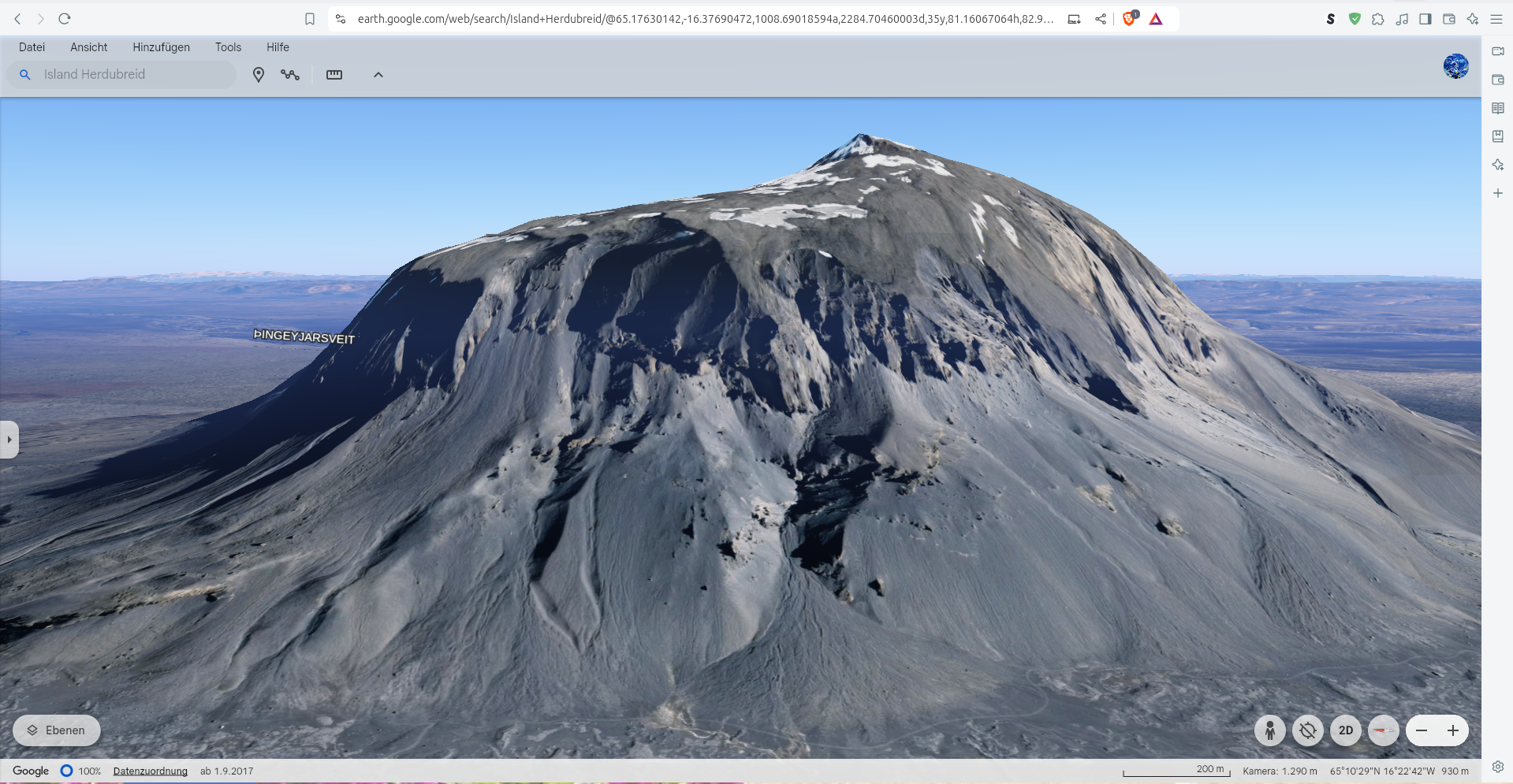This screenshot has width=1513, height=784.
Task: Share this page link
Action: click(x=1101, y=19)
